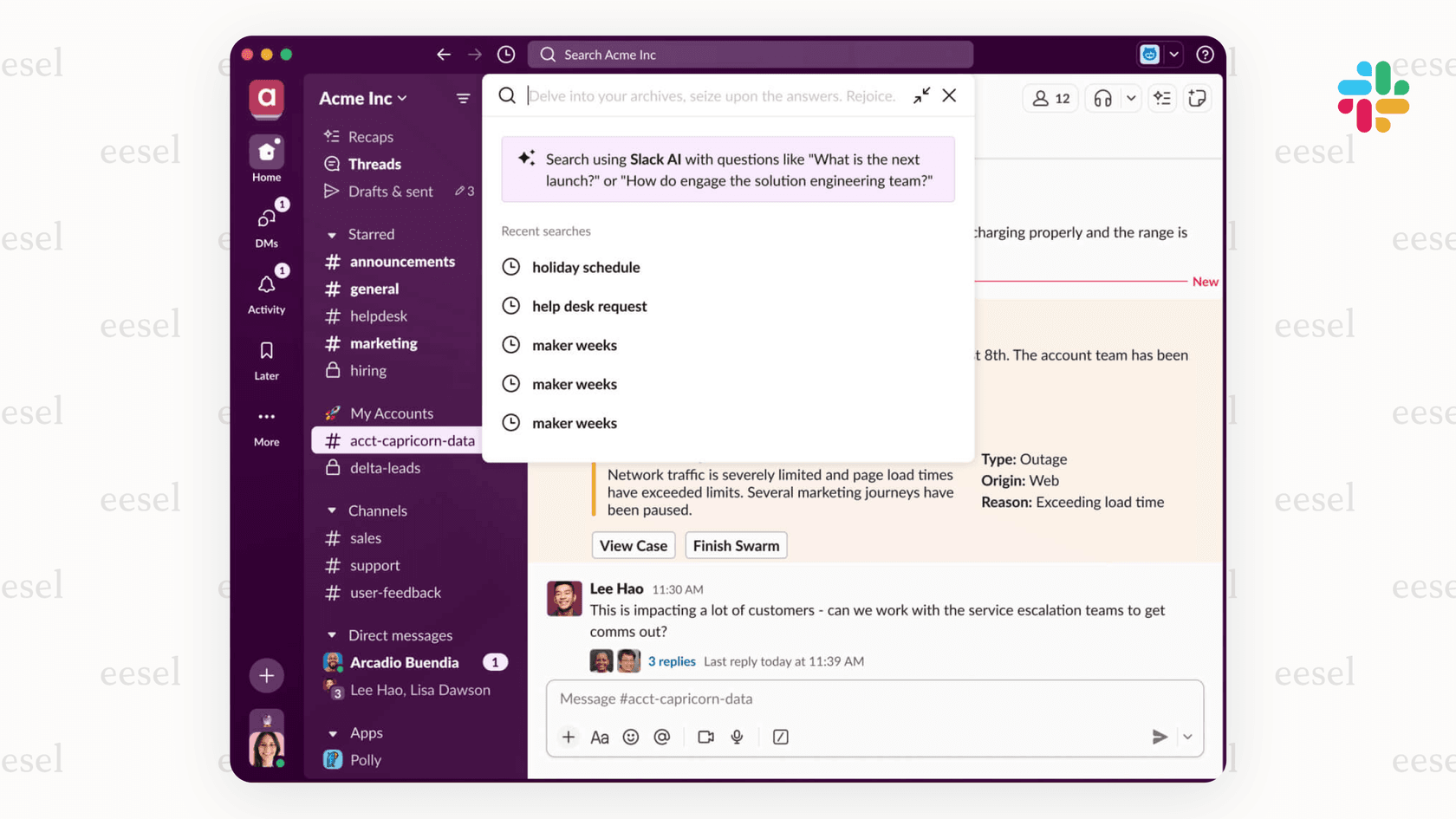Focus the search panel text field
This screenshot has width=1456, height=819.
pos(712,95)
